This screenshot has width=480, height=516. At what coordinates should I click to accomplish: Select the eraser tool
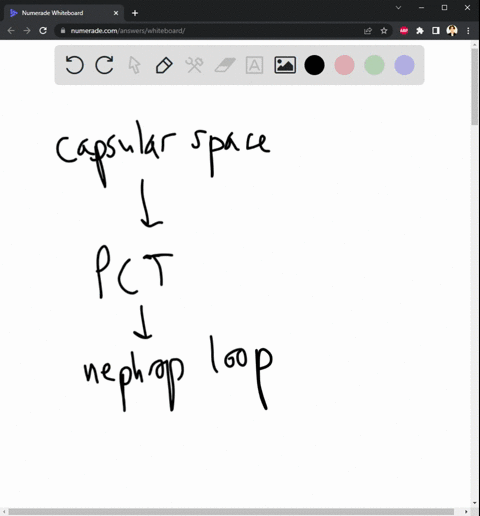(x=225, y=65)
